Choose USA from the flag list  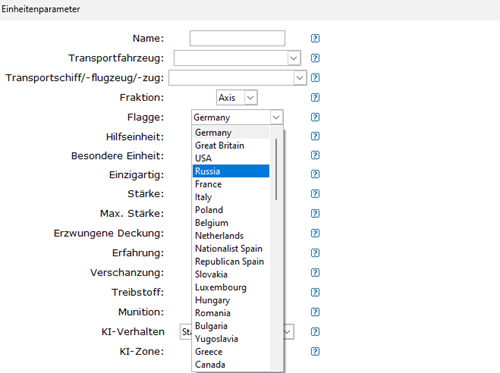coord(231,158)
